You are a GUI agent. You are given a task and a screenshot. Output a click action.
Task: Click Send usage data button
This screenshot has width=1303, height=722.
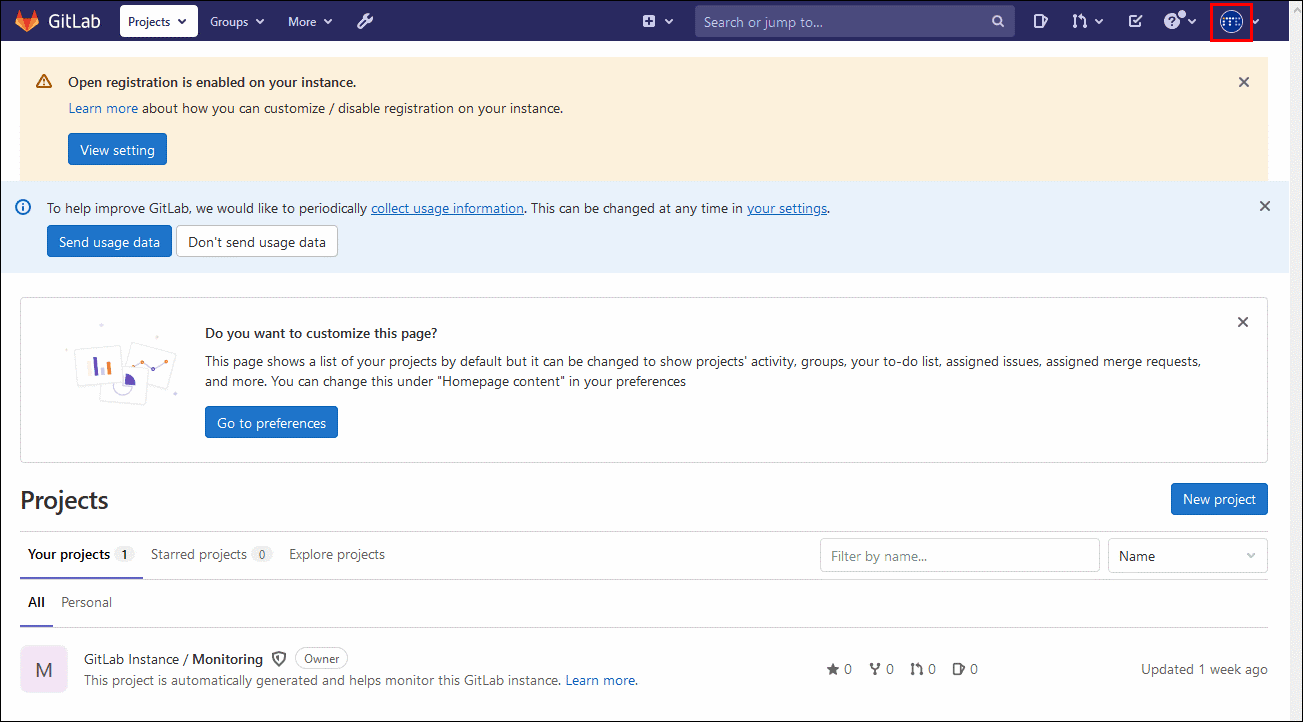click(109, 242)
